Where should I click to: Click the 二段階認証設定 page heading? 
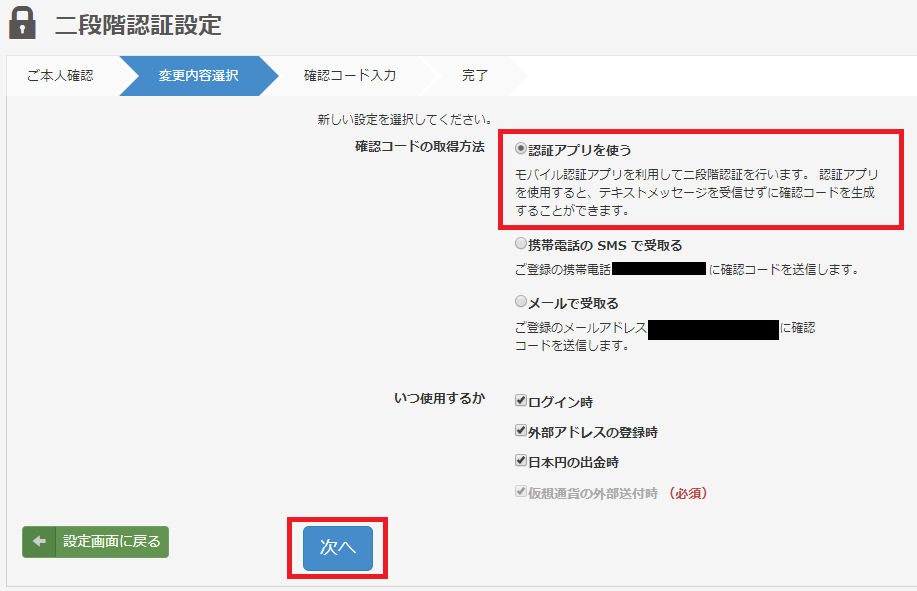[138, 25]
